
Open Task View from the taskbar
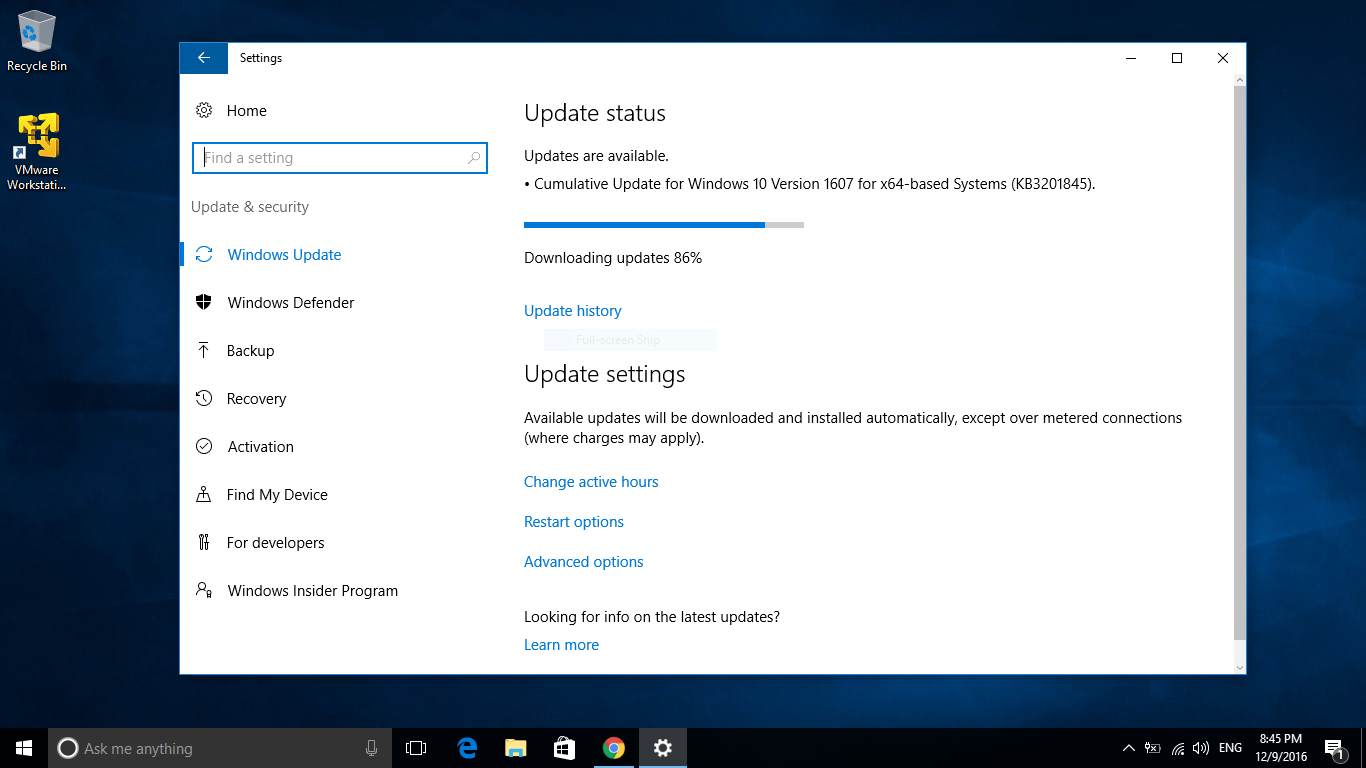point(416,748)
